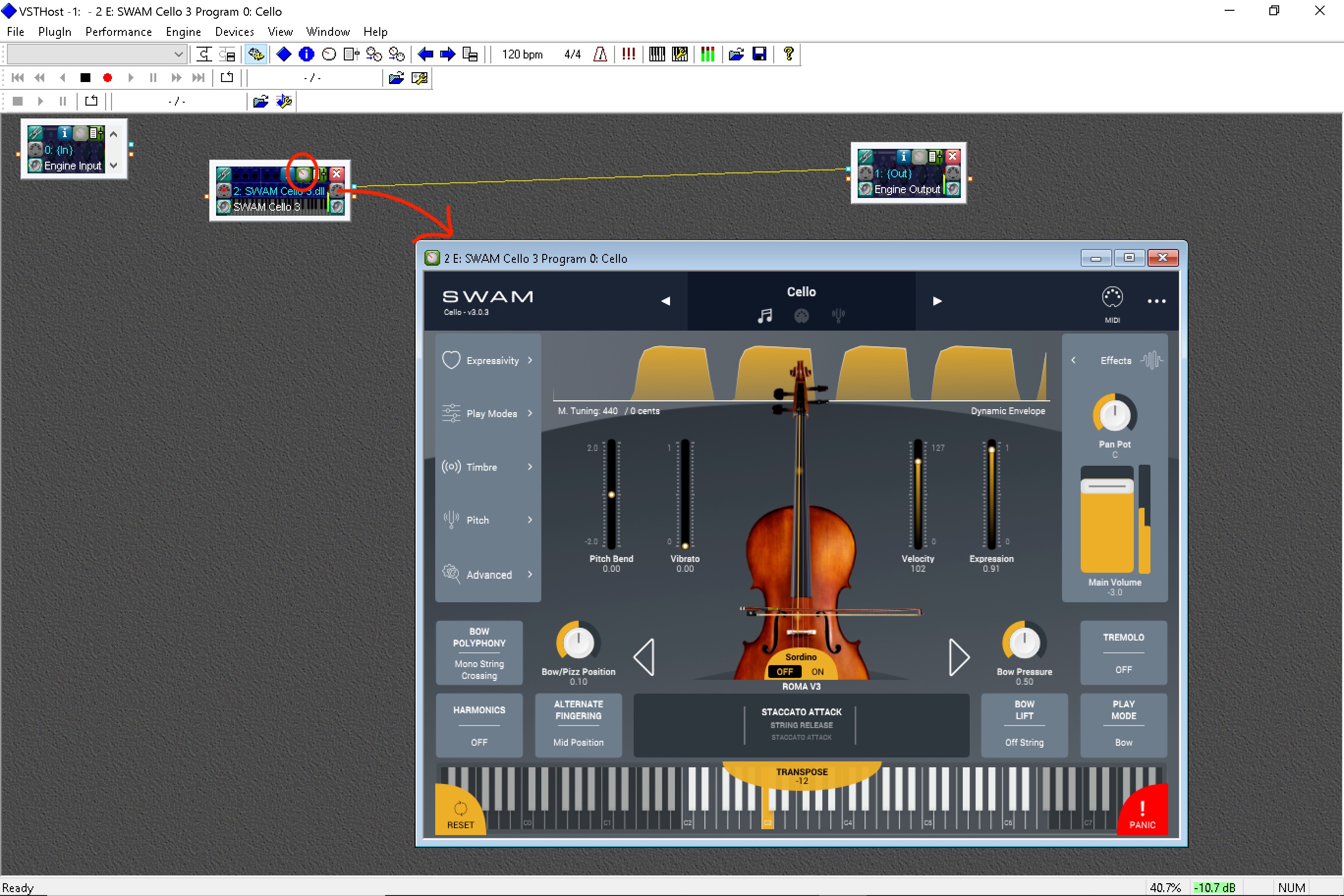Expand the Pitch section
Screen dimensions: 1344x896
pos(488,520)
